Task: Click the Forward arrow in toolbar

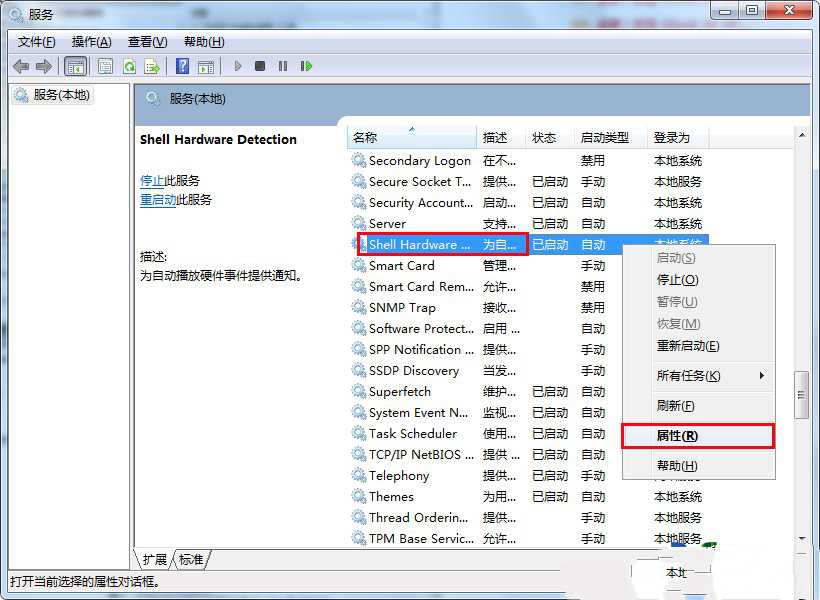Action: pyautogui.click(x=44, y=66)
